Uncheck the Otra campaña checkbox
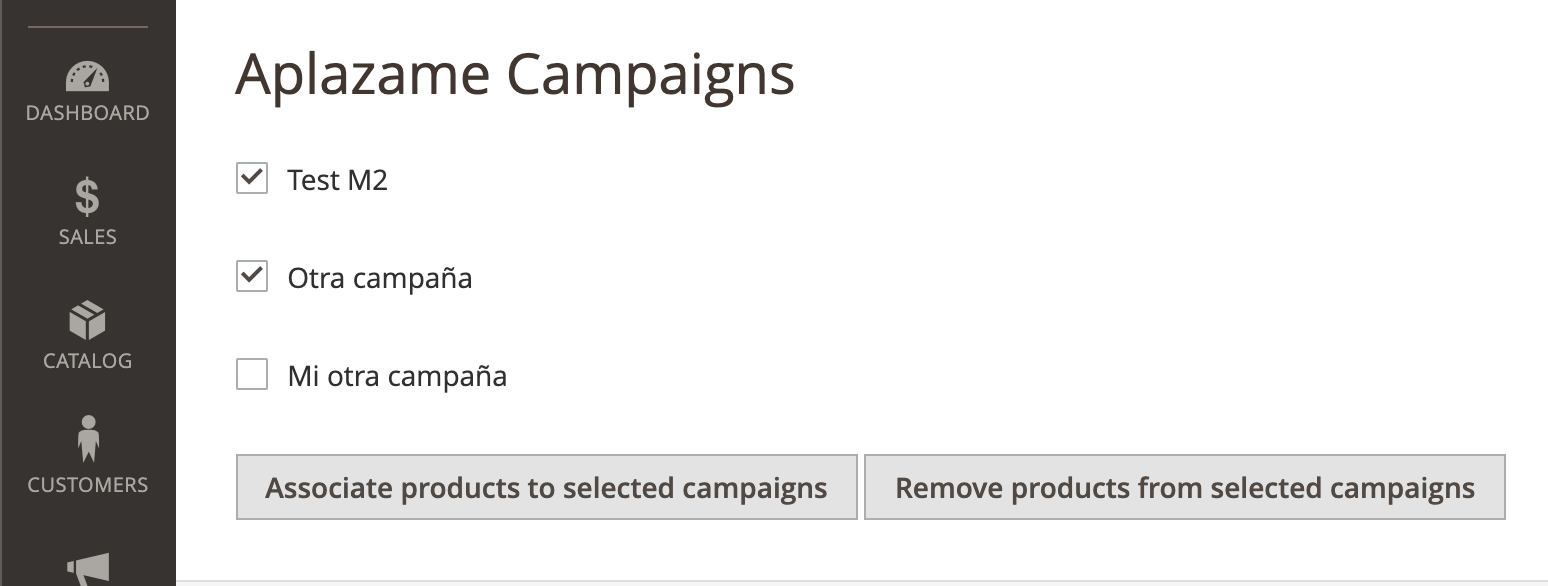The width and height of the screenshot is (1548, 586). coord(252,277)
